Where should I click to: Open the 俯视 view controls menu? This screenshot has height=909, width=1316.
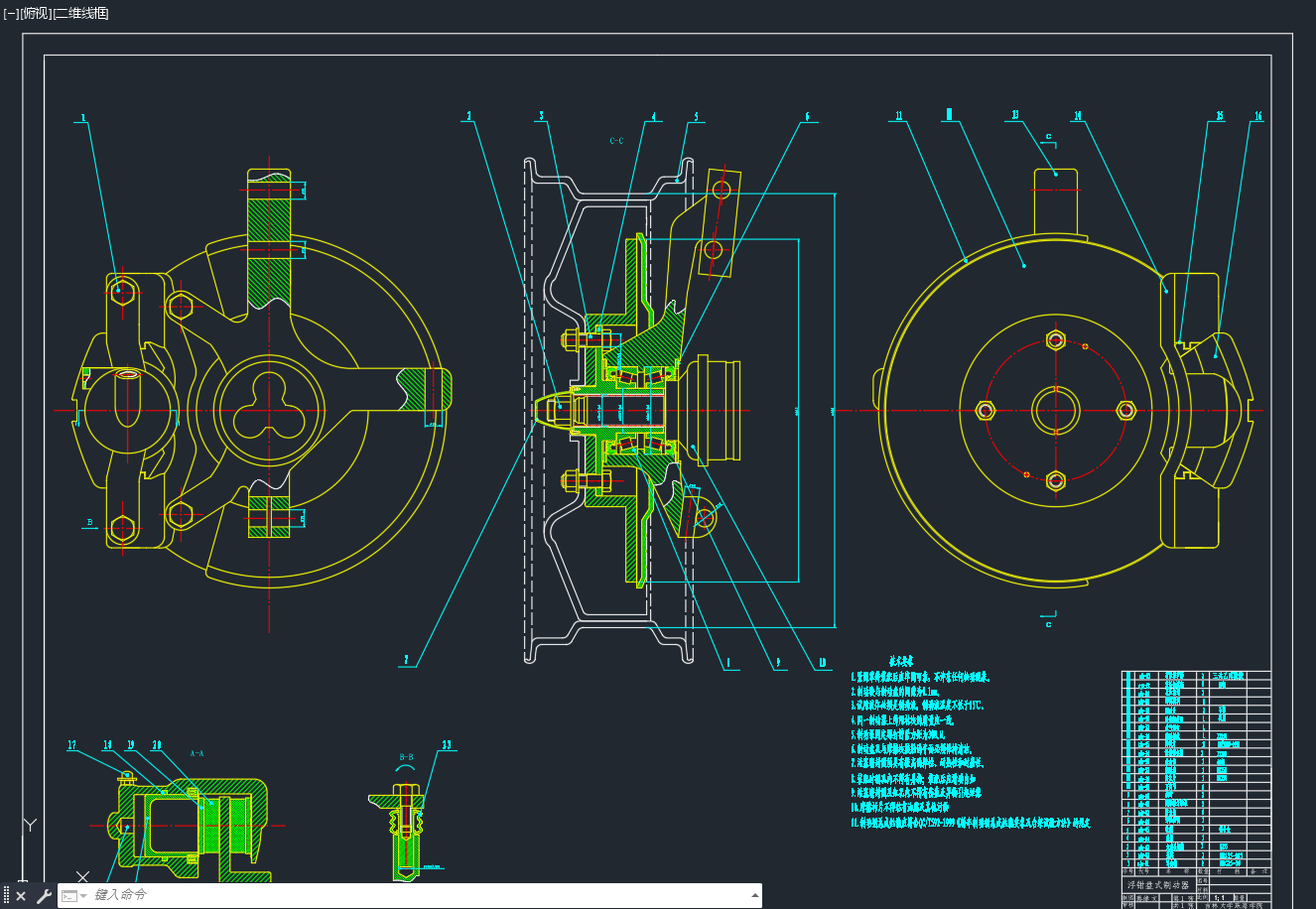tap(36, 13)
